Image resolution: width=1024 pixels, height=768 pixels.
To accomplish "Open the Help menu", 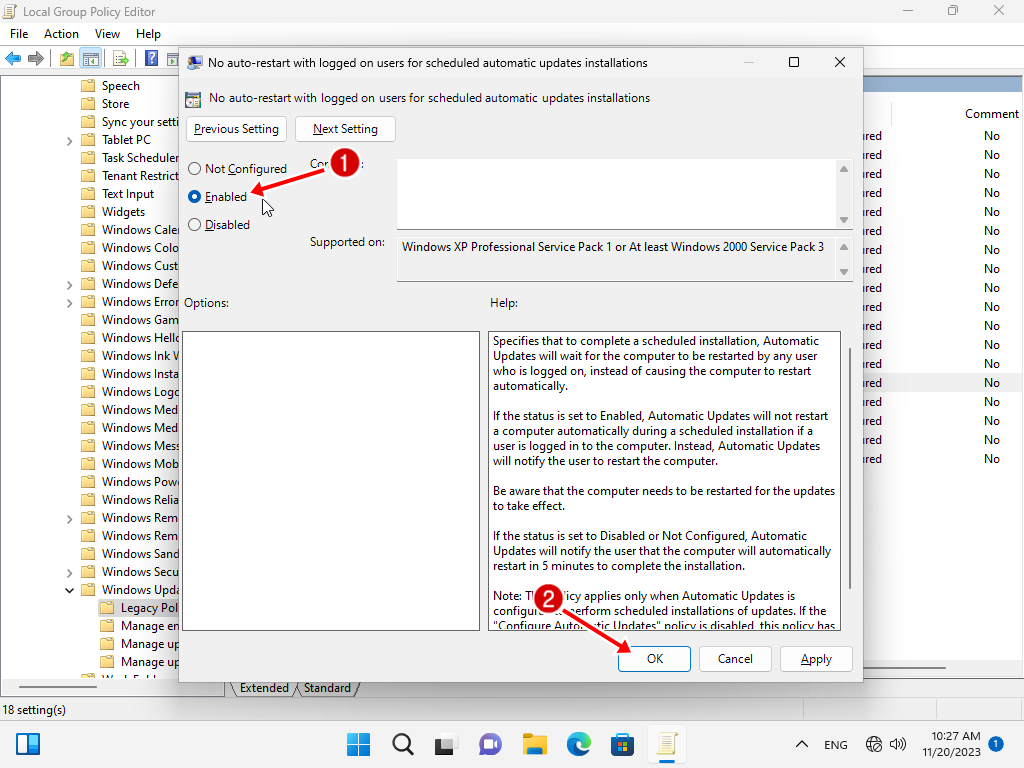I will tap(148, 34).
